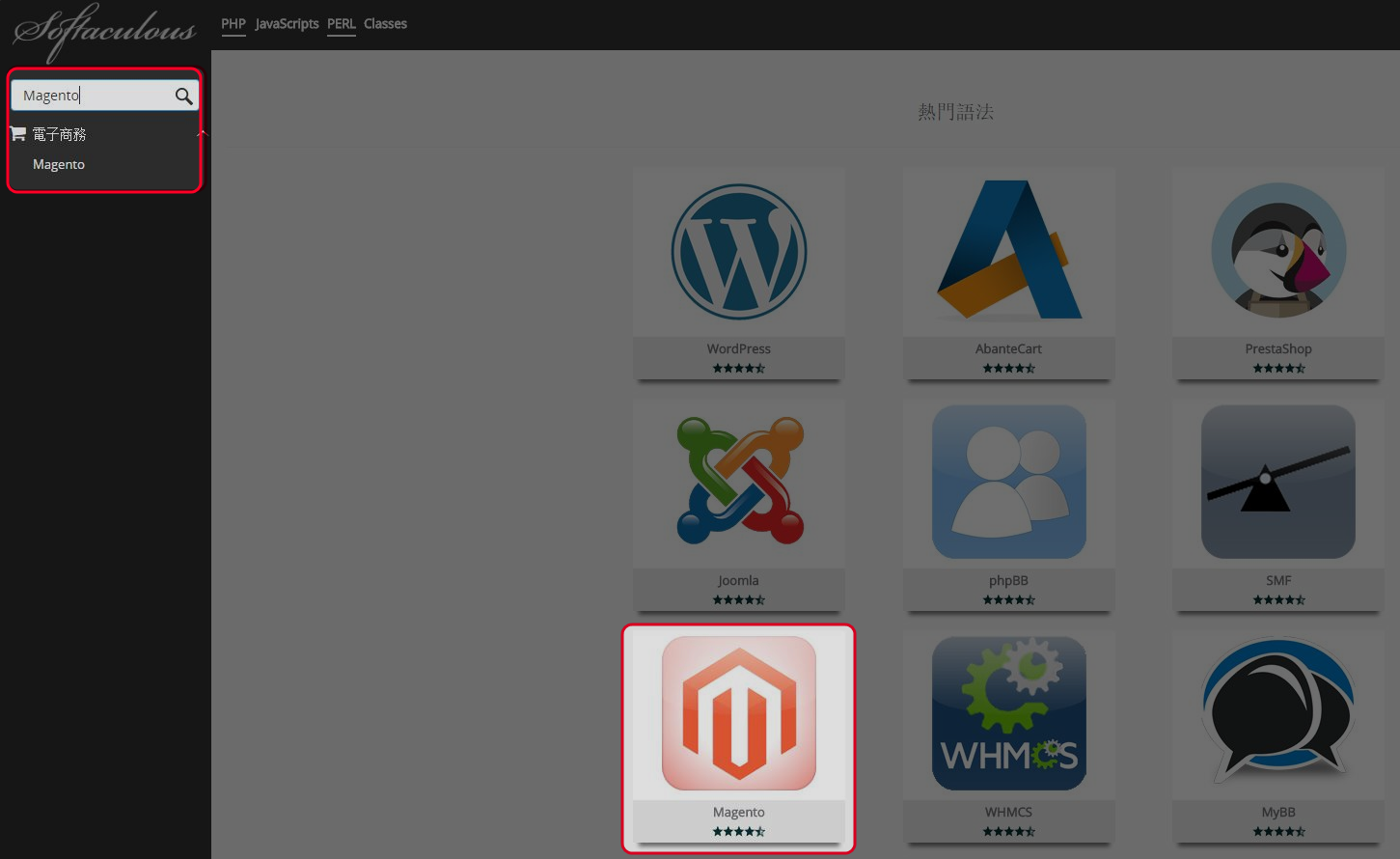Select the phpBB forum icon
This screenshot has width=1400, height=859.
pyautogui.click(x=1008, y=483)
